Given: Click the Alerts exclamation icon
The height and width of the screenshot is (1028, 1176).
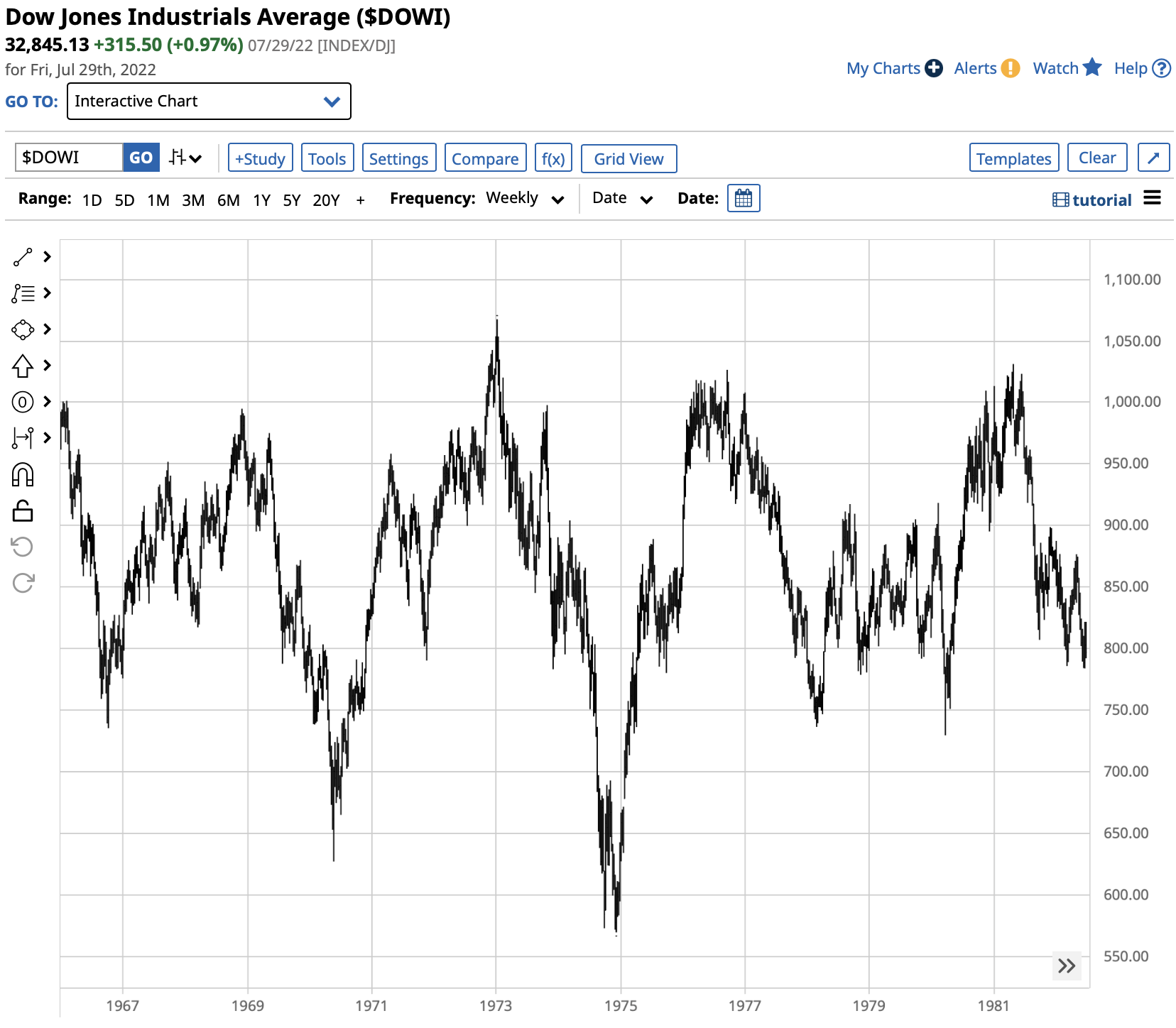Looking at the screenshot, I should [x=1011, y=68].
